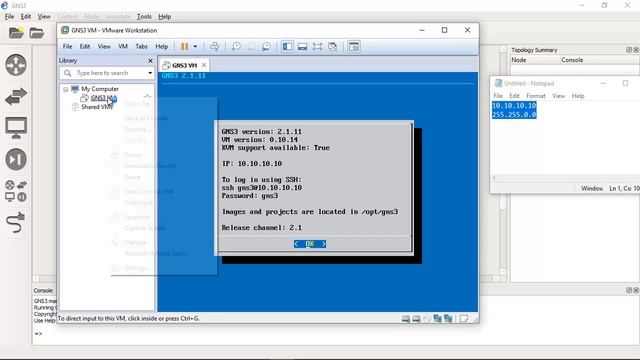Select GNS3 VM in the library tree
This screenshot has height=360, width=640.
point(104,98)
